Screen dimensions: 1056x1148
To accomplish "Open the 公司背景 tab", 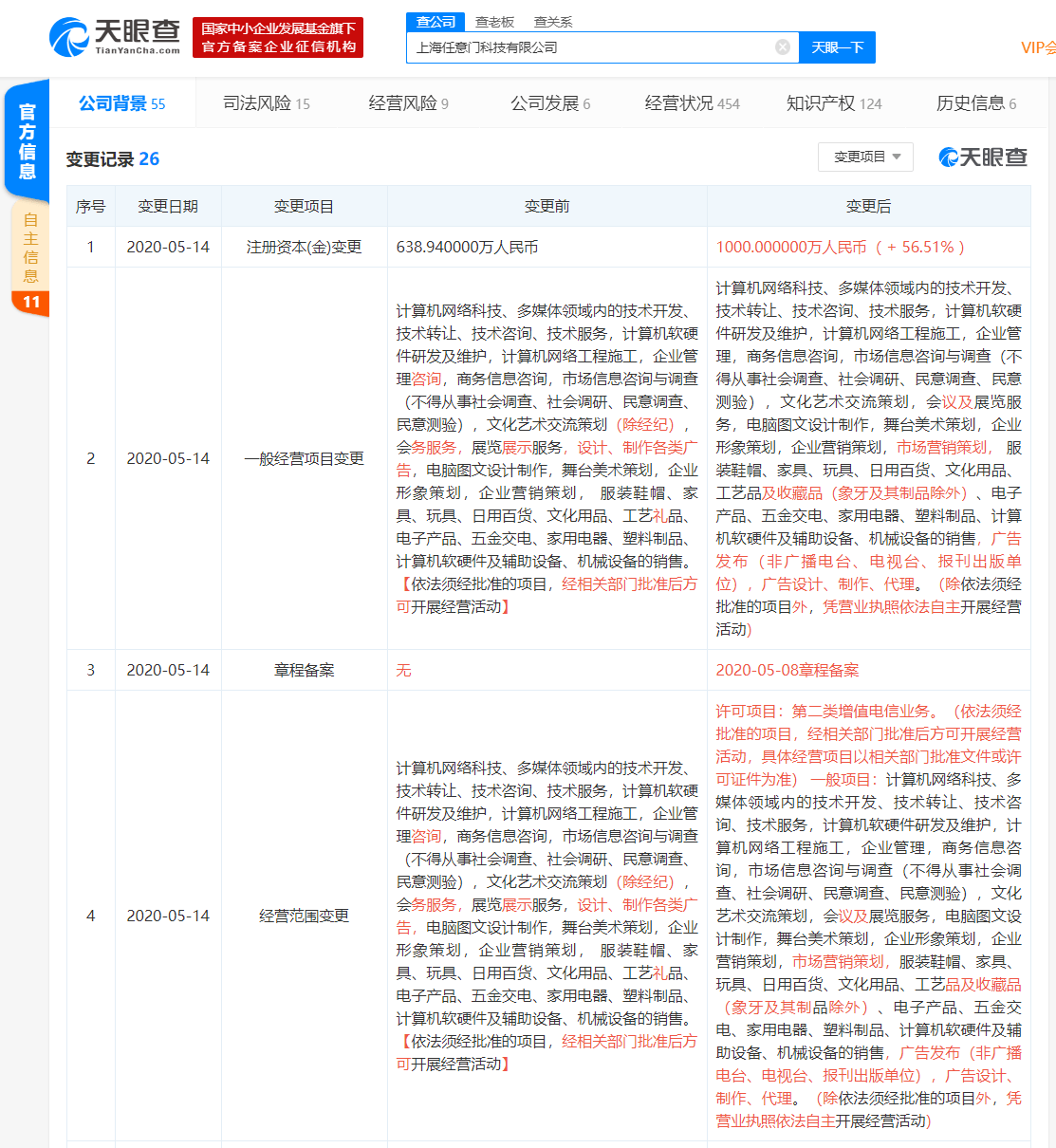I will 121,103.
